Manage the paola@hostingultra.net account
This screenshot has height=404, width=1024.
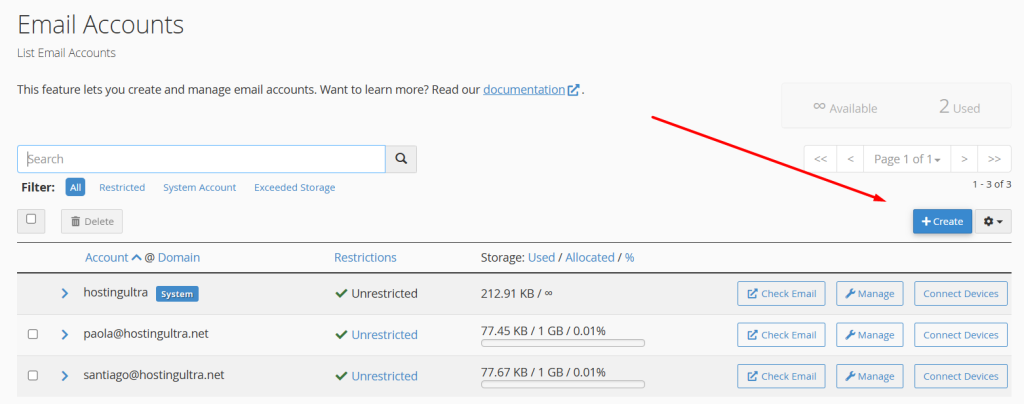869,334
